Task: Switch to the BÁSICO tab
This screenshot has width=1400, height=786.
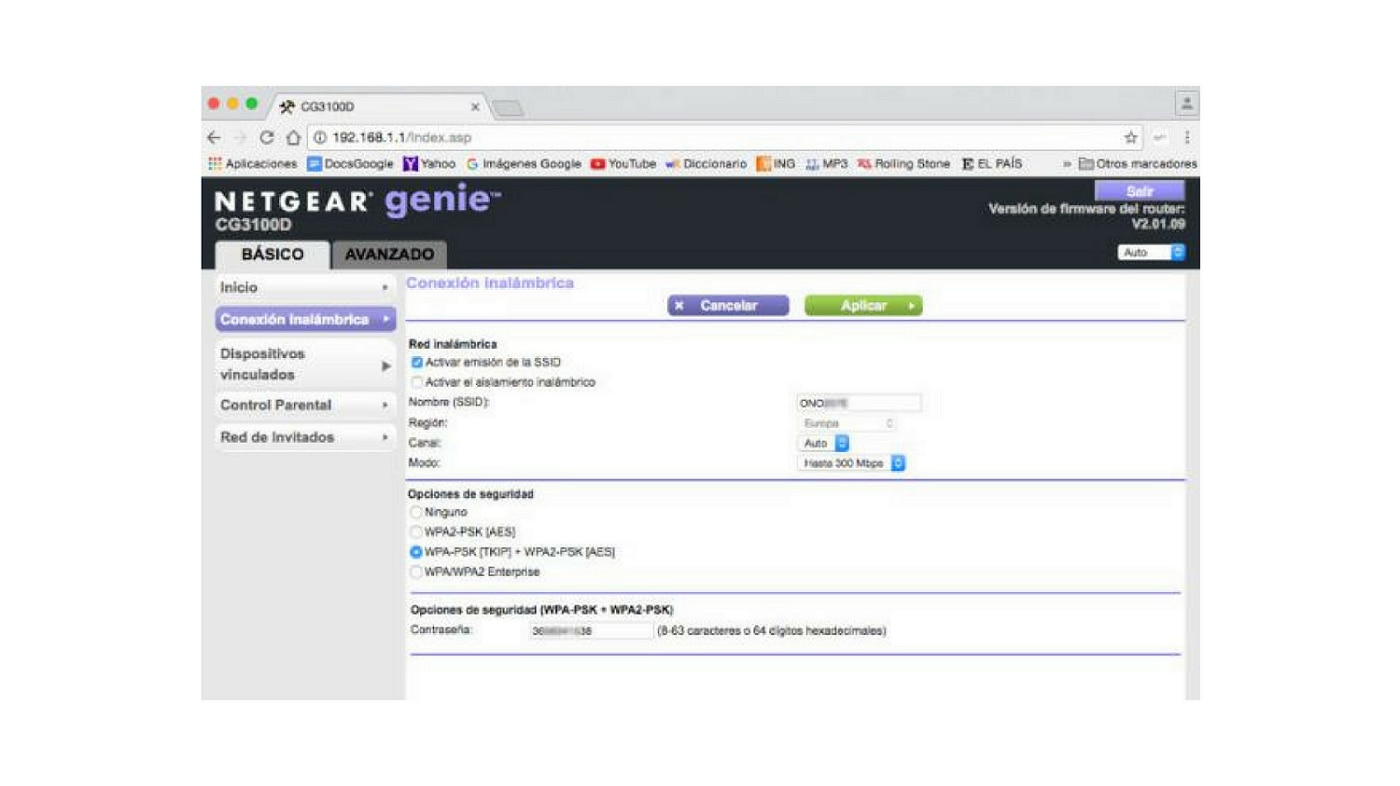Action: point(272,255)
